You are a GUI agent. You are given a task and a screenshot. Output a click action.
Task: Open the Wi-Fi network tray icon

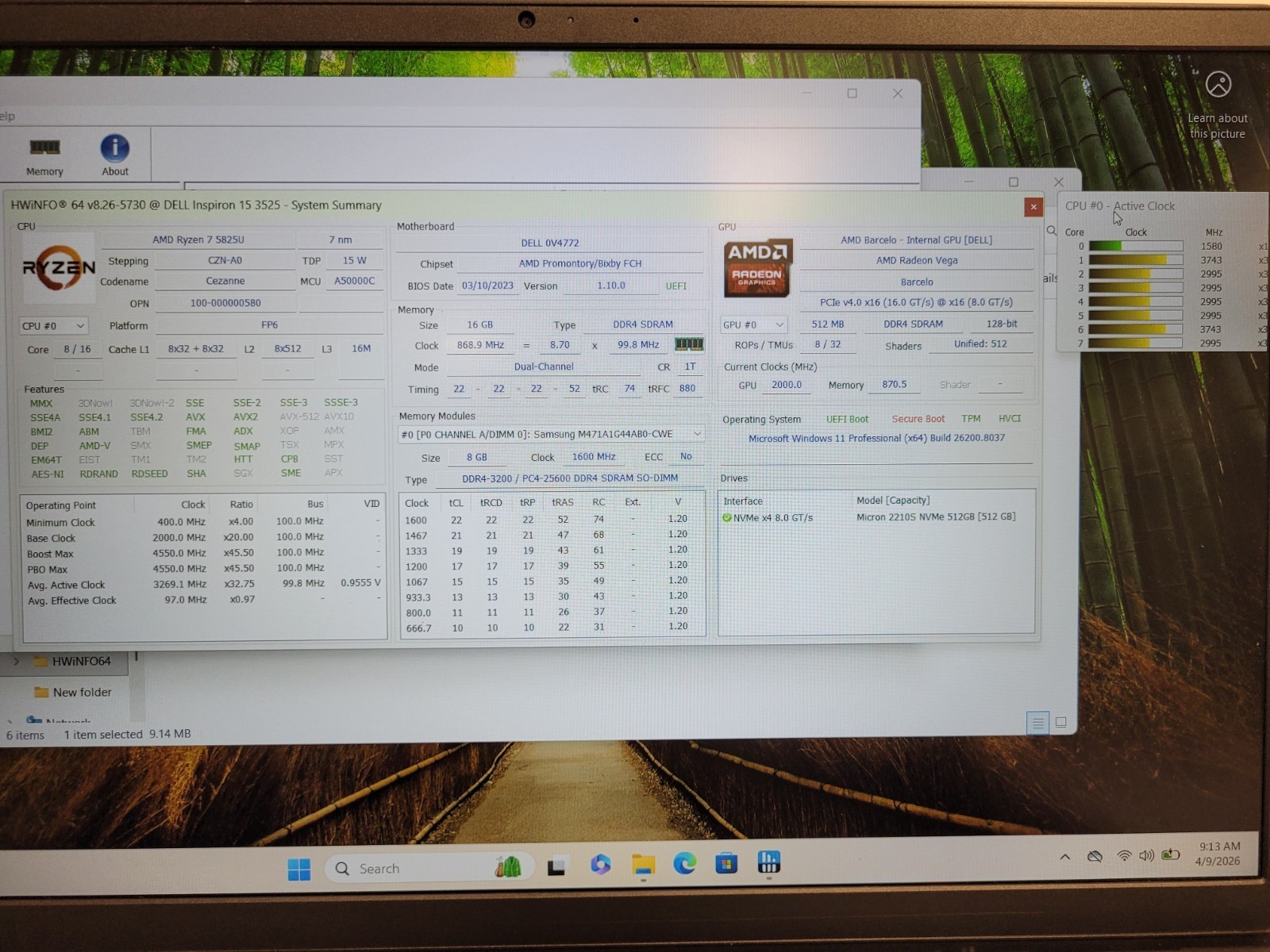(1124, 856)
